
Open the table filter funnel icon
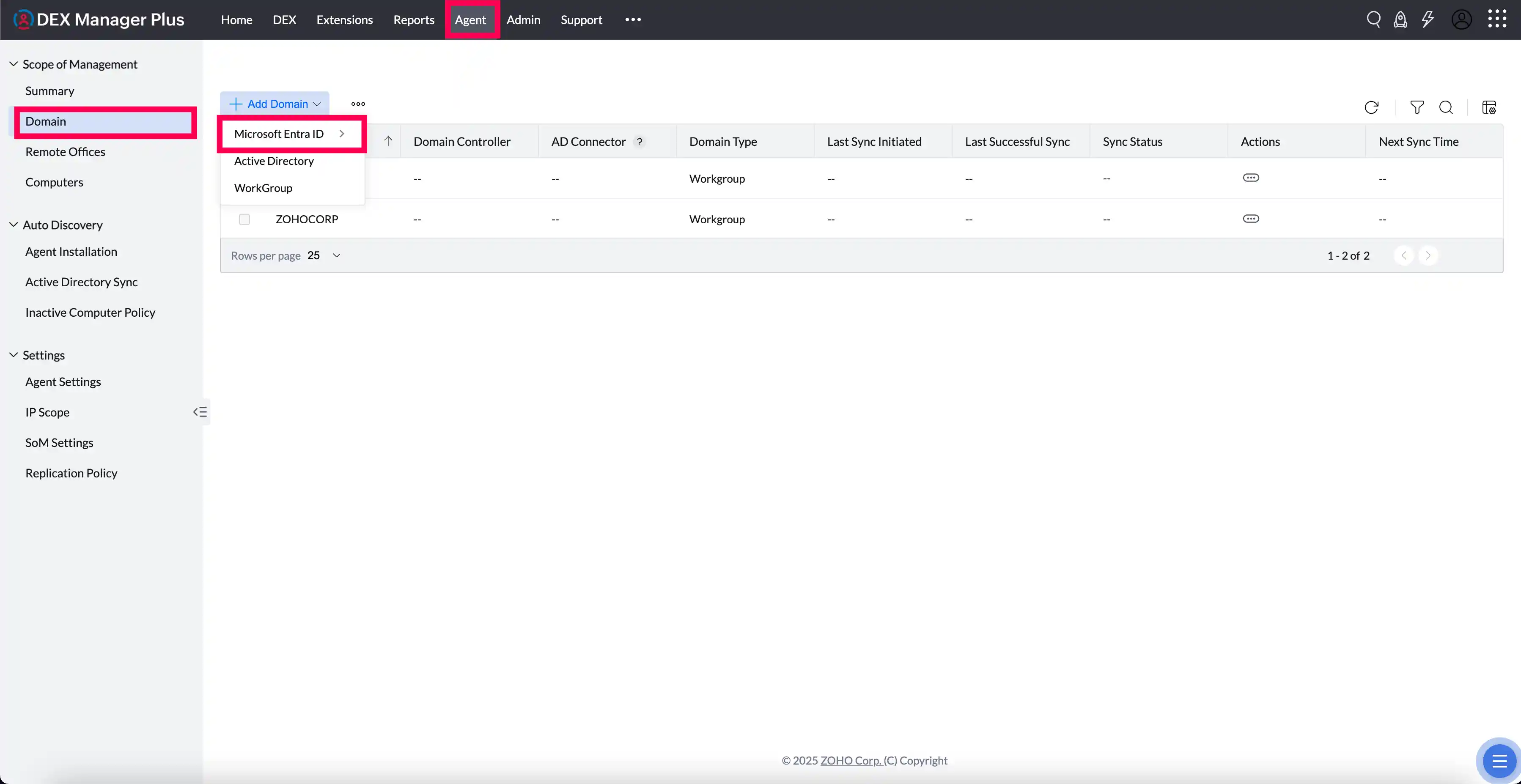[1417, 107]
